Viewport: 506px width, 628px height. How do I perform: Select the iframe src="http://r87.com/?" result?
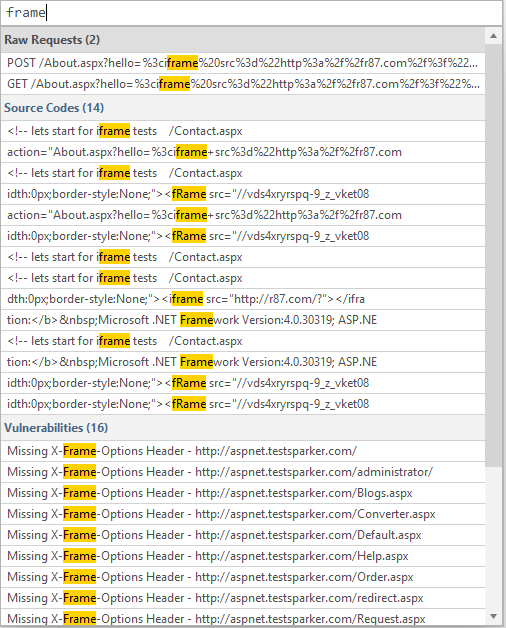(x=243, y=299)
